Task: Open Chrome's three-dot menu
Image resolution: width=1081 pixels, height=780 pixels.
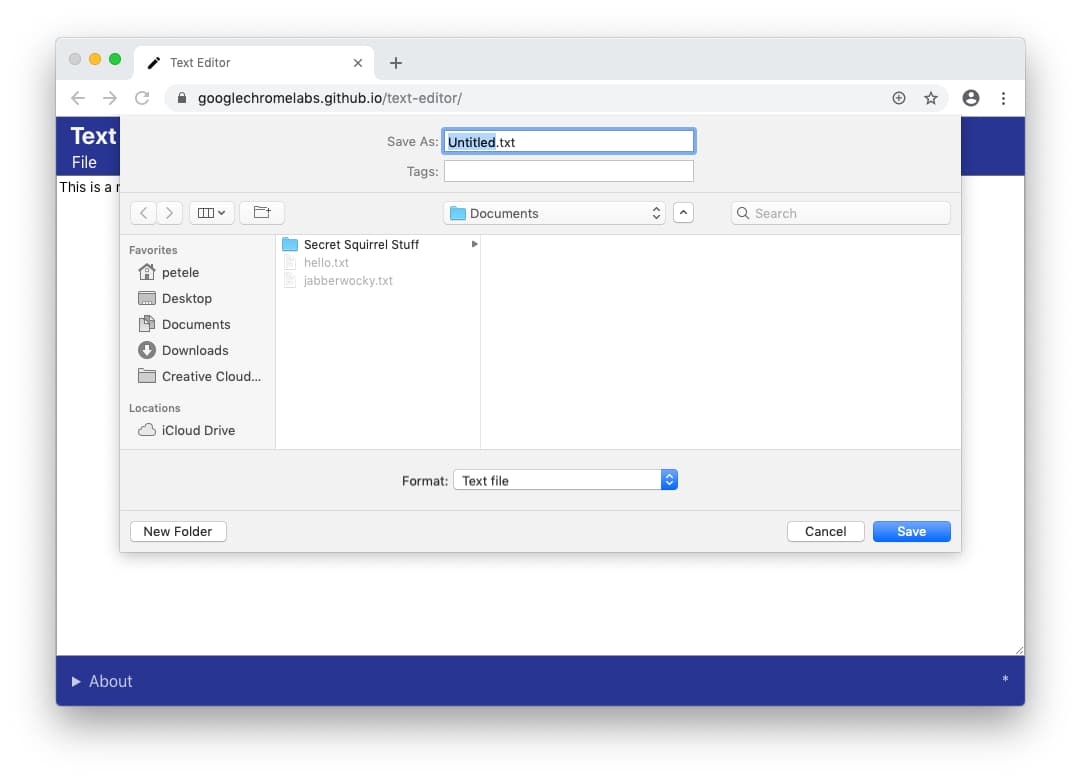Action: [1003, 98]
